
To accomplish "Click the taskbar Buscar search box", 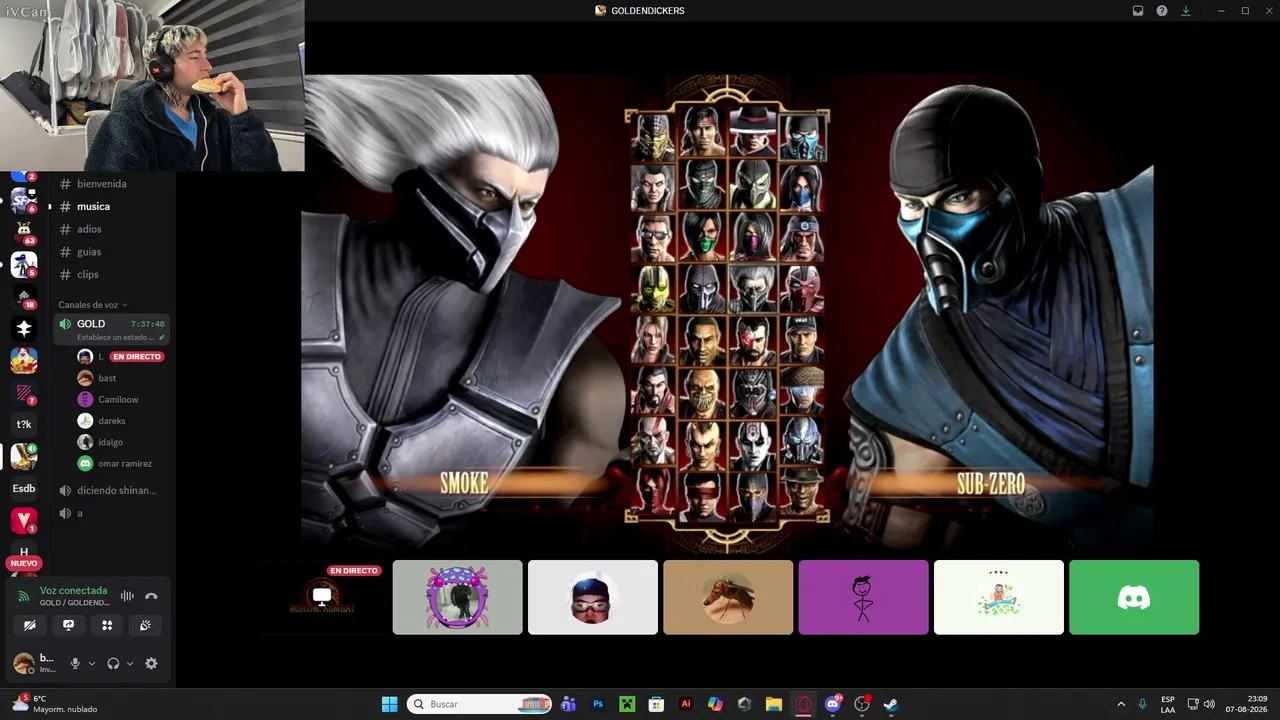I will coord(480,704).
